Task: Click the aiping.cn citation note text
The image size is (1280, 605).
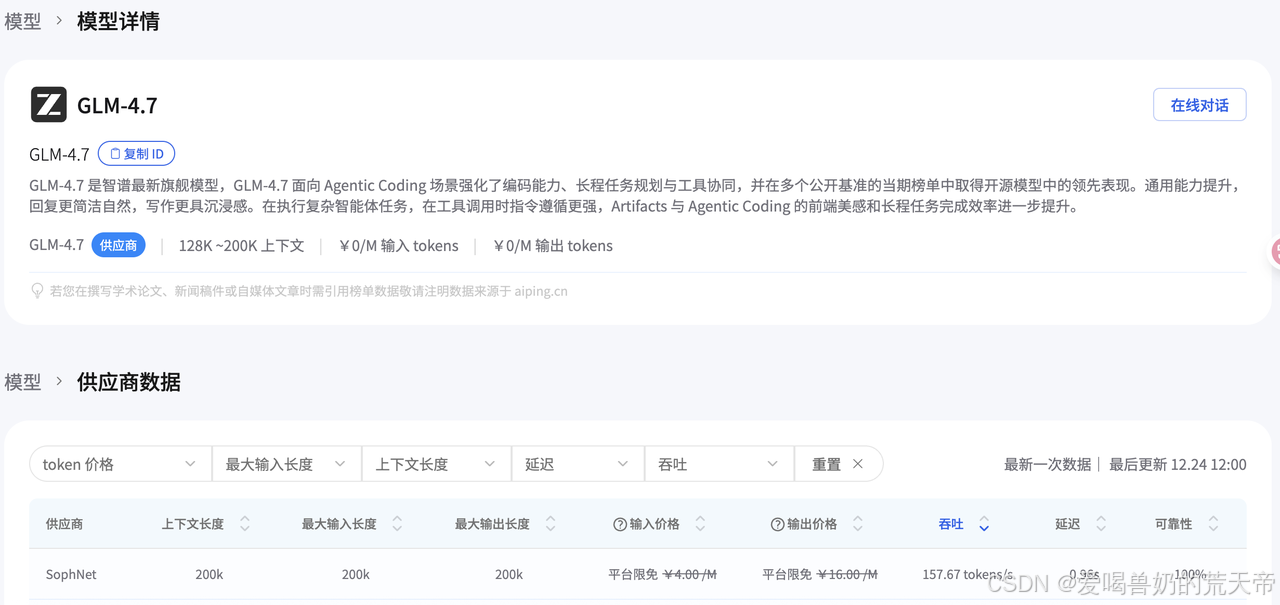Action: click(308, 291)
